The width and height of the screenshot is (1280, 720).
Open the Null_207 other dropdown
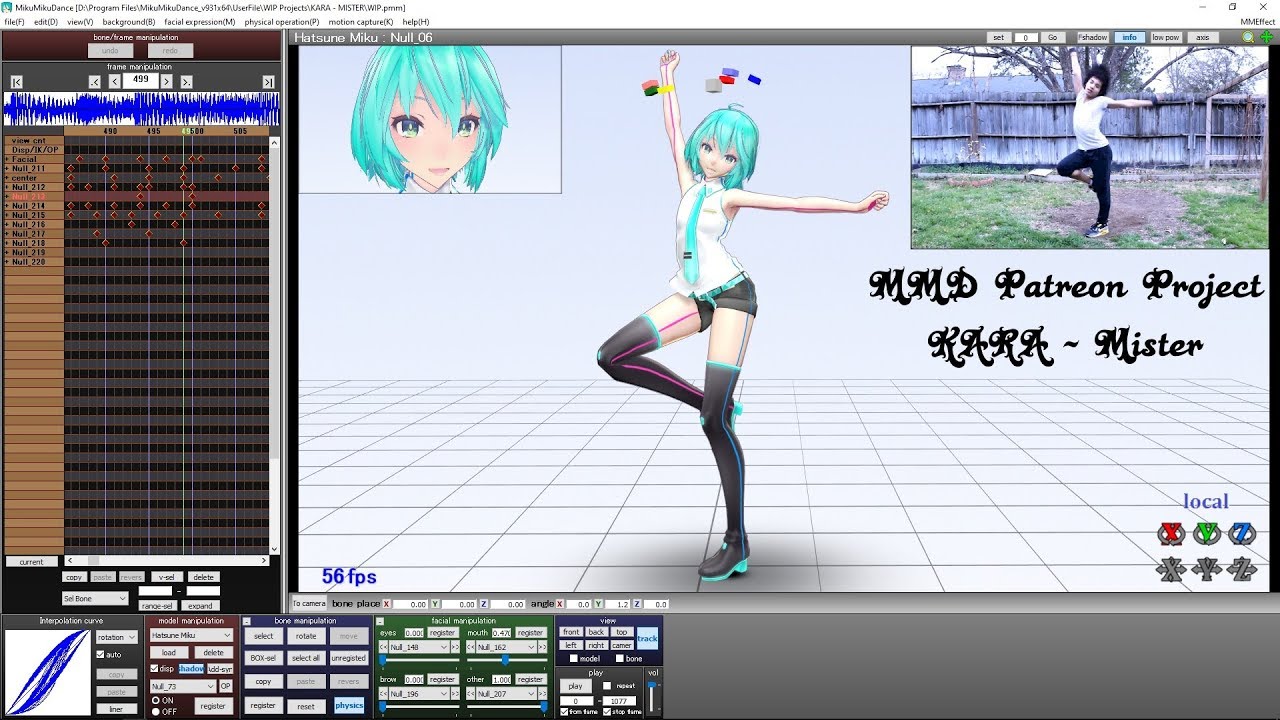506,693
